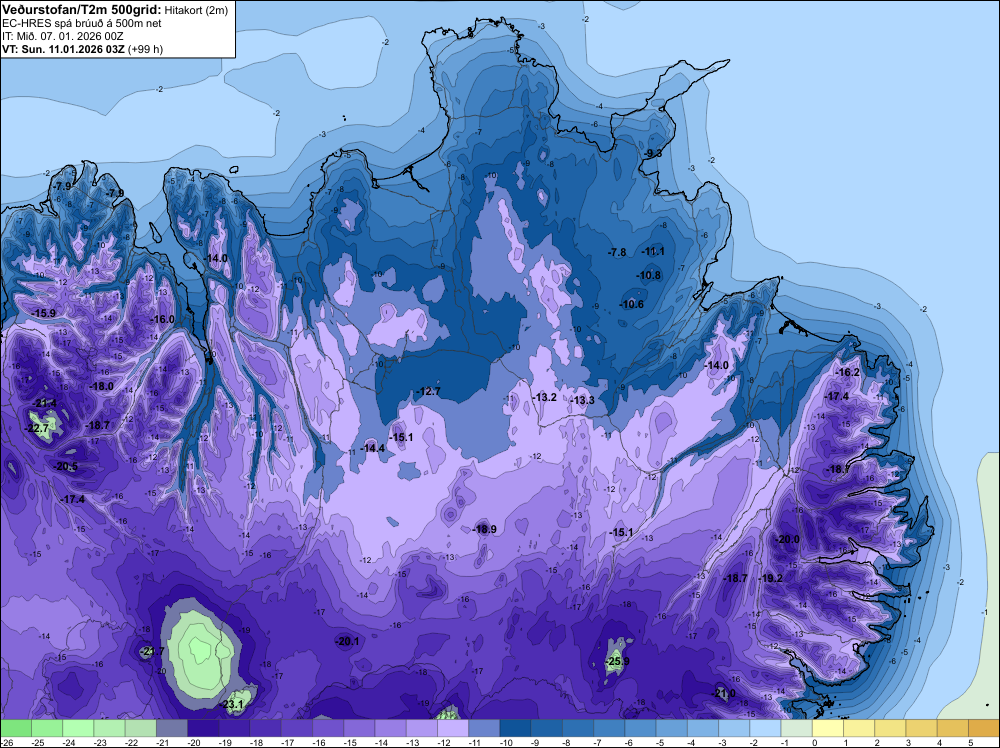Click the -22 label in the color scale
The height and width of the screenshot is (748, 1000).
(x=133, y=742)
